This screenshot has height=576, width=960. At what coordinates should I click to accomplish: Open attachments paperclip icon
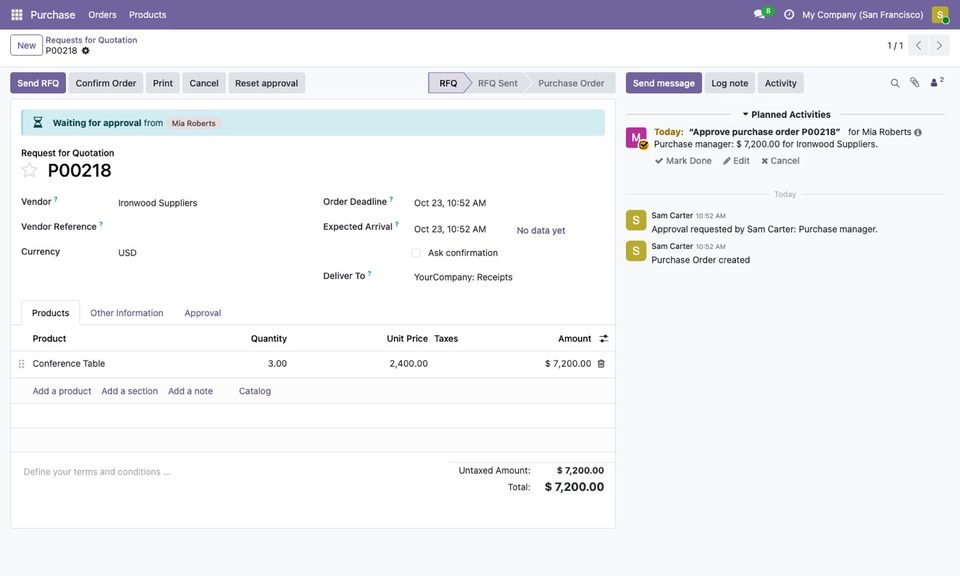pos(914,83)
